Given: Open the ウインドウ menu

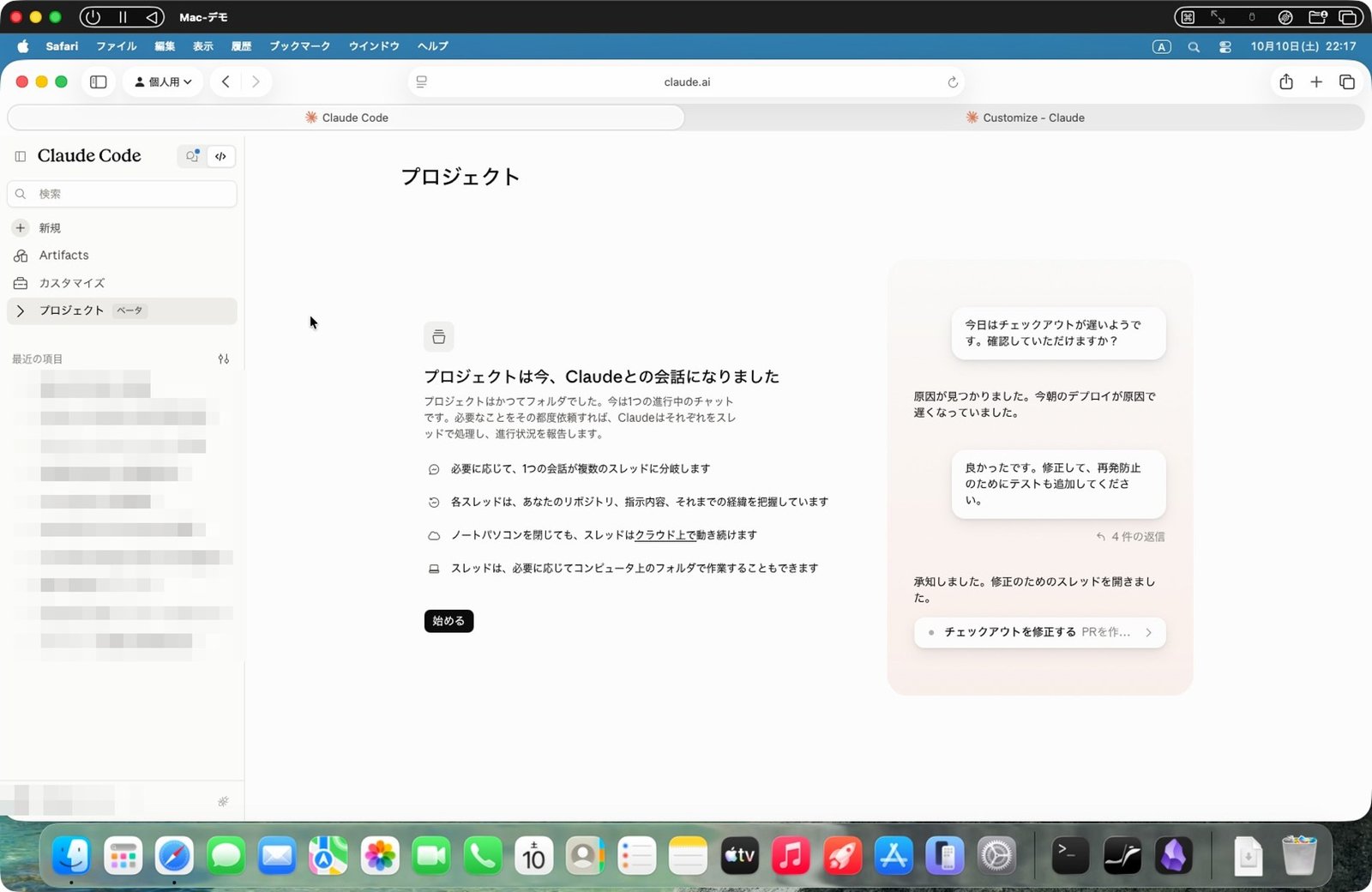Looking at the screenshot, I should pyautogui.click(x=374, y=46).
